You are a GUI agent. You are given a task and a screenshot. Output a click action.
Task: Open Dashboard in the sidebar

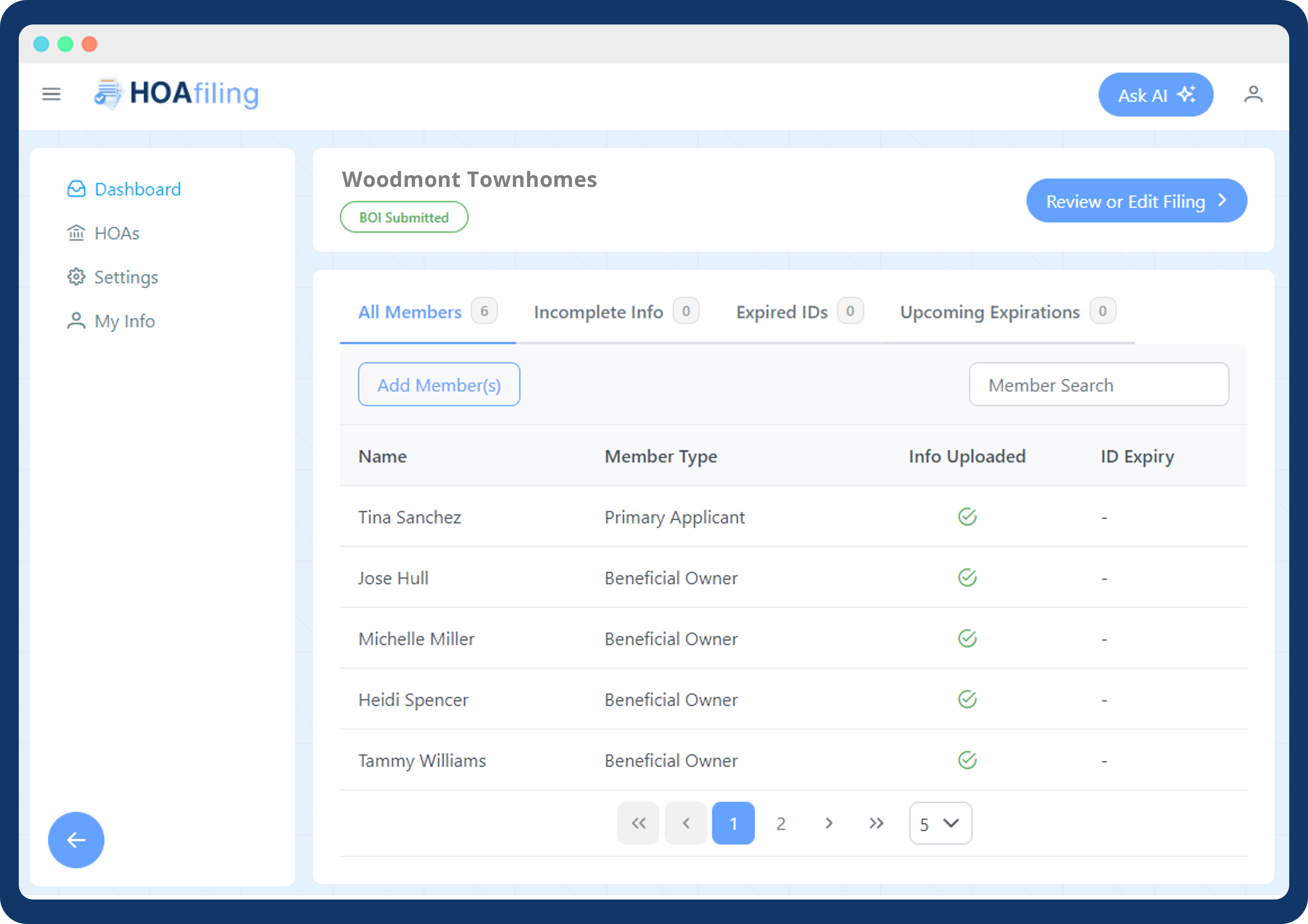pos(124,189)
